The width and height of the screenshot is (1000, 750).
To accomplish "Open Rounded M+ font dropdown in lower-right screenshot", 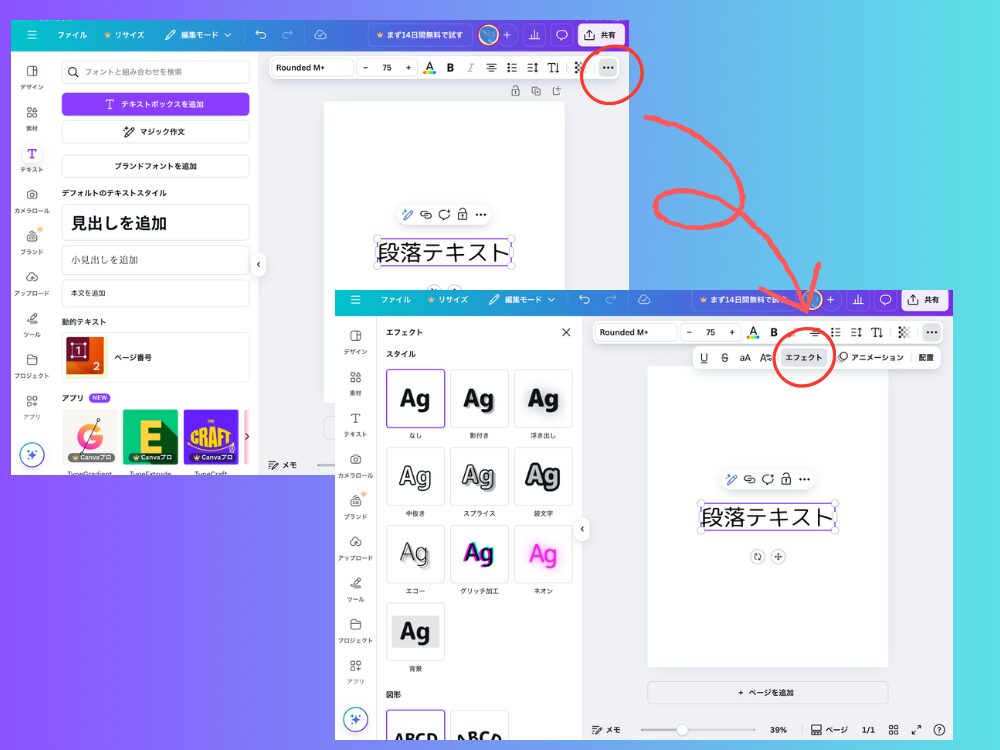I will (x=636, y=332).
